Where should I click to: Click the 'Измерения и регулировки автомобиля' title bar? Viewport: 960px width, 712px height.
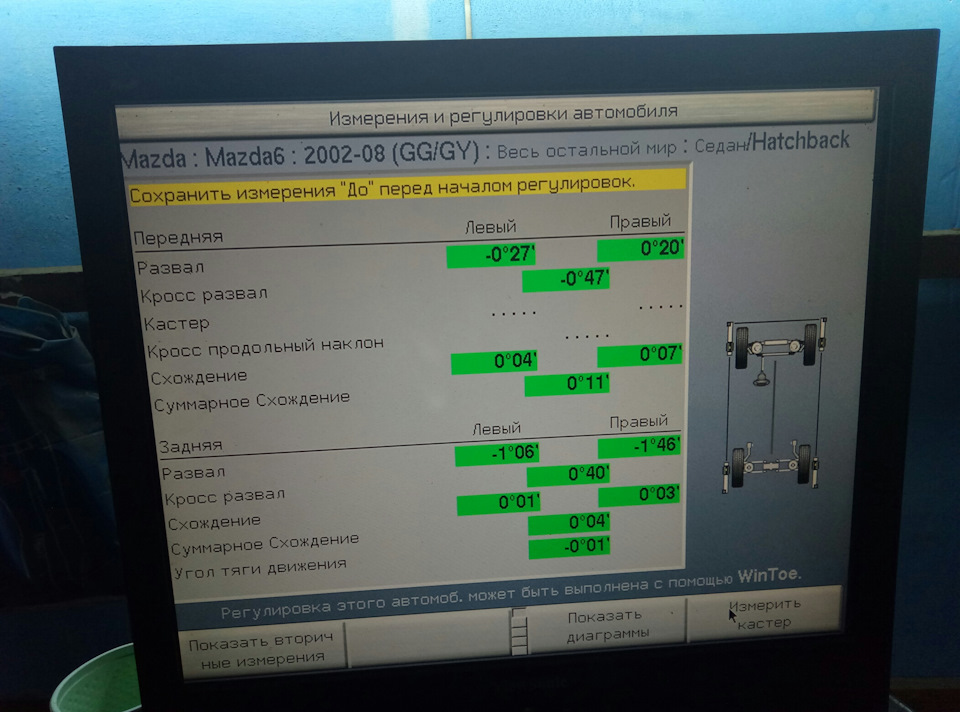pos(496,114)
